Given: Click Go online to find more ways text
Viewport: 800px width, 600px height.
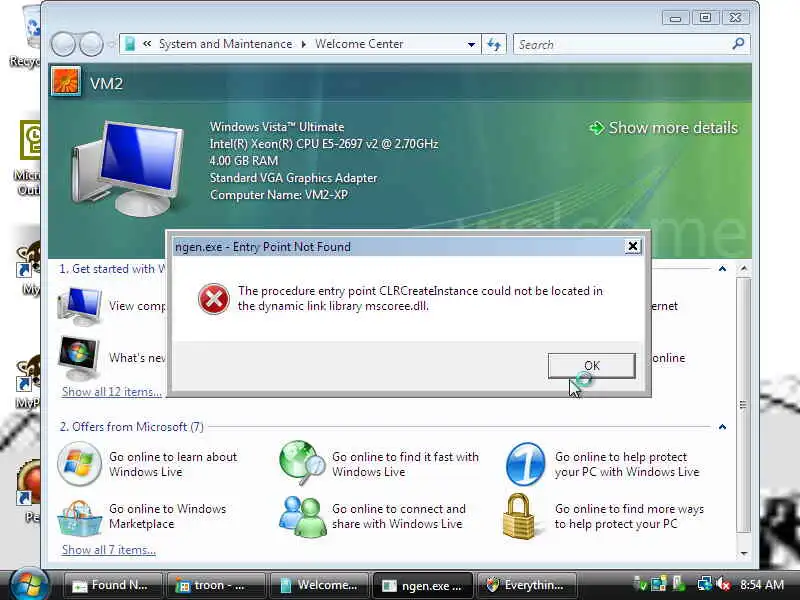Looking at the screenshot, I should (630, 516).
